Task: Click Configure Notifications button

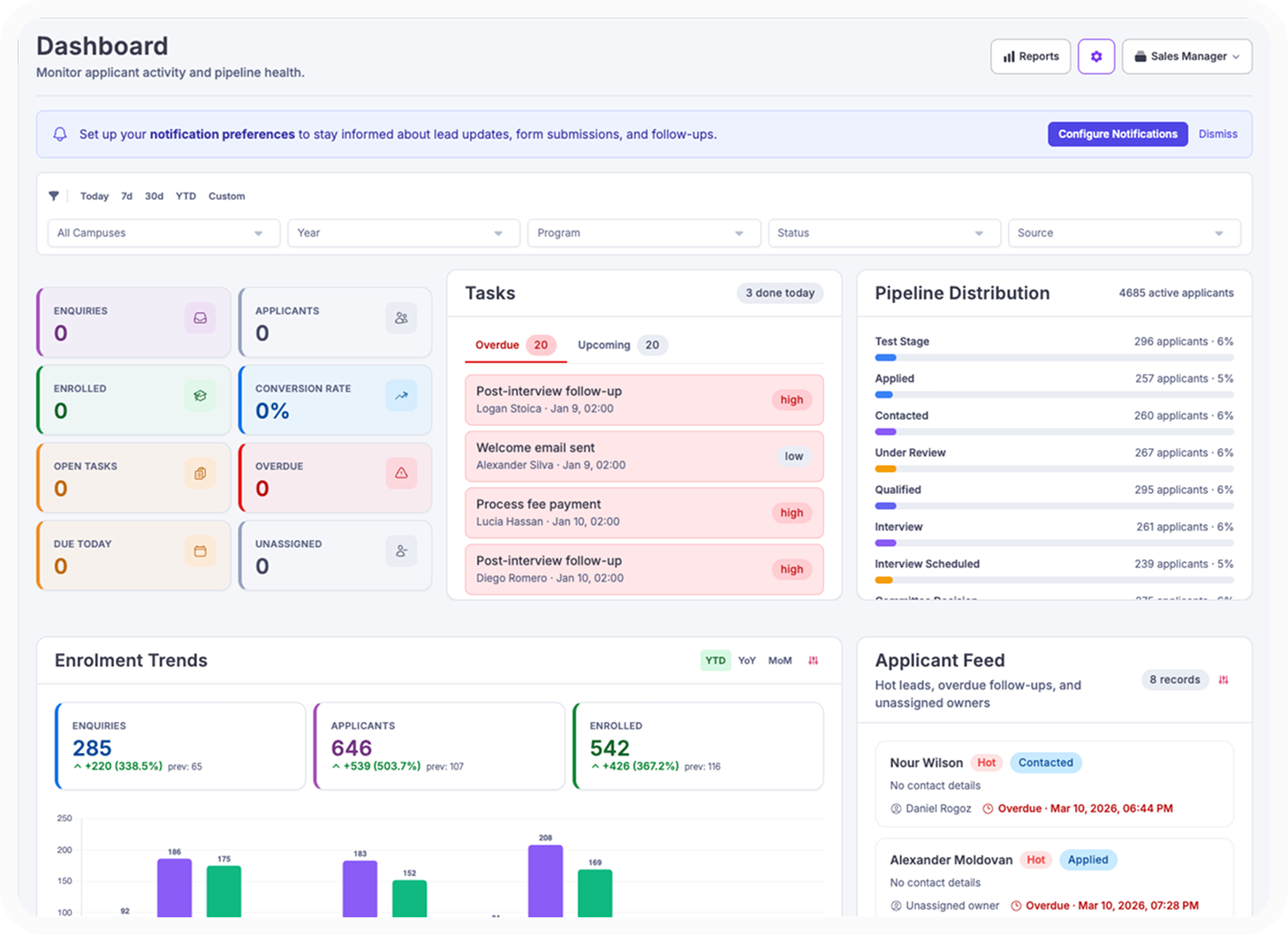Action: coord(1118,134)
